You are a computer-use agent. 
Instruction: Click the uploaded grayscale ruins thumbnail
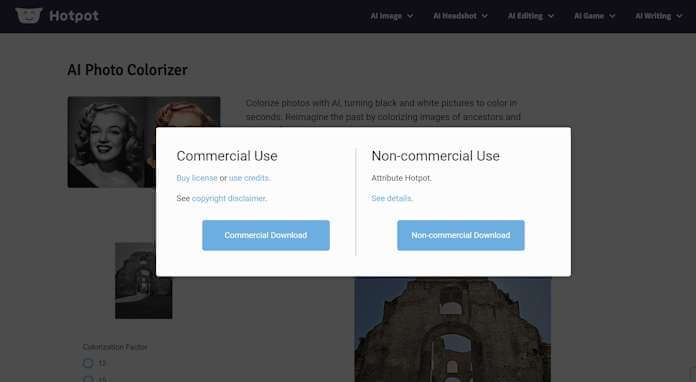click(143, 280)
